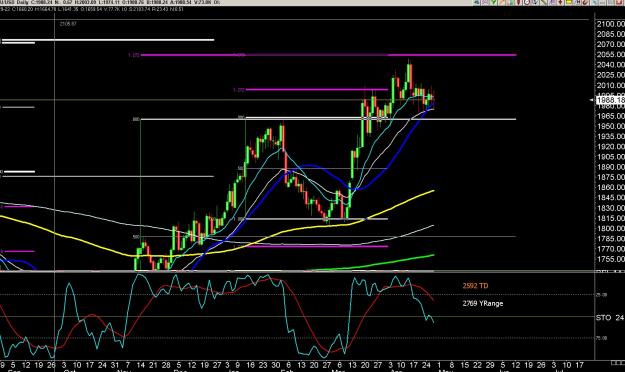Click the dark red down-arrow toolbar icon
The height and width of the screenshot is (372, 625).
[x=560, y=2]
